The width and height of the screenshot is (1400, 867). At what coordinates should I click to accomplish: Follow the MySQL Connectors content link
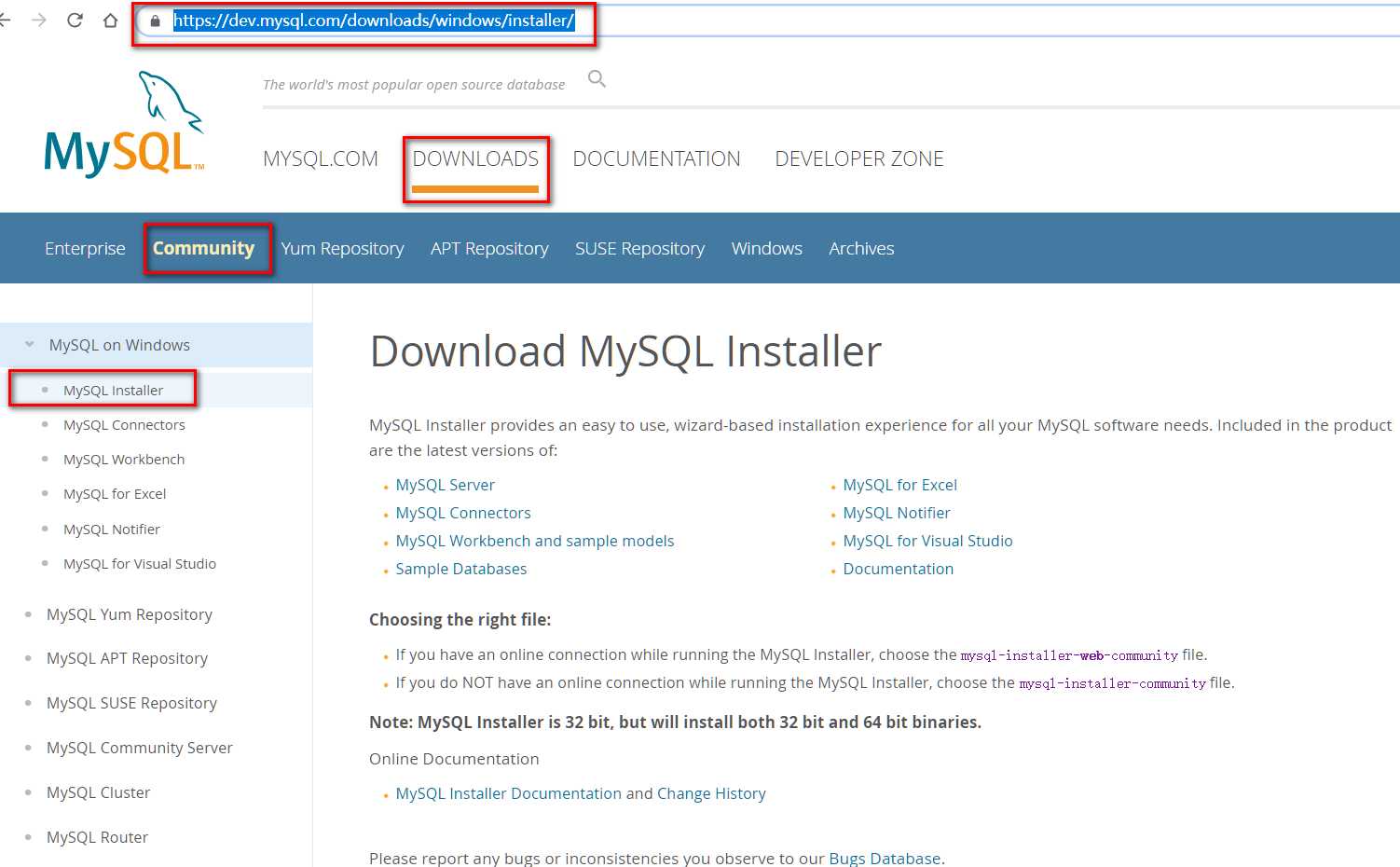tap(463, 513)
